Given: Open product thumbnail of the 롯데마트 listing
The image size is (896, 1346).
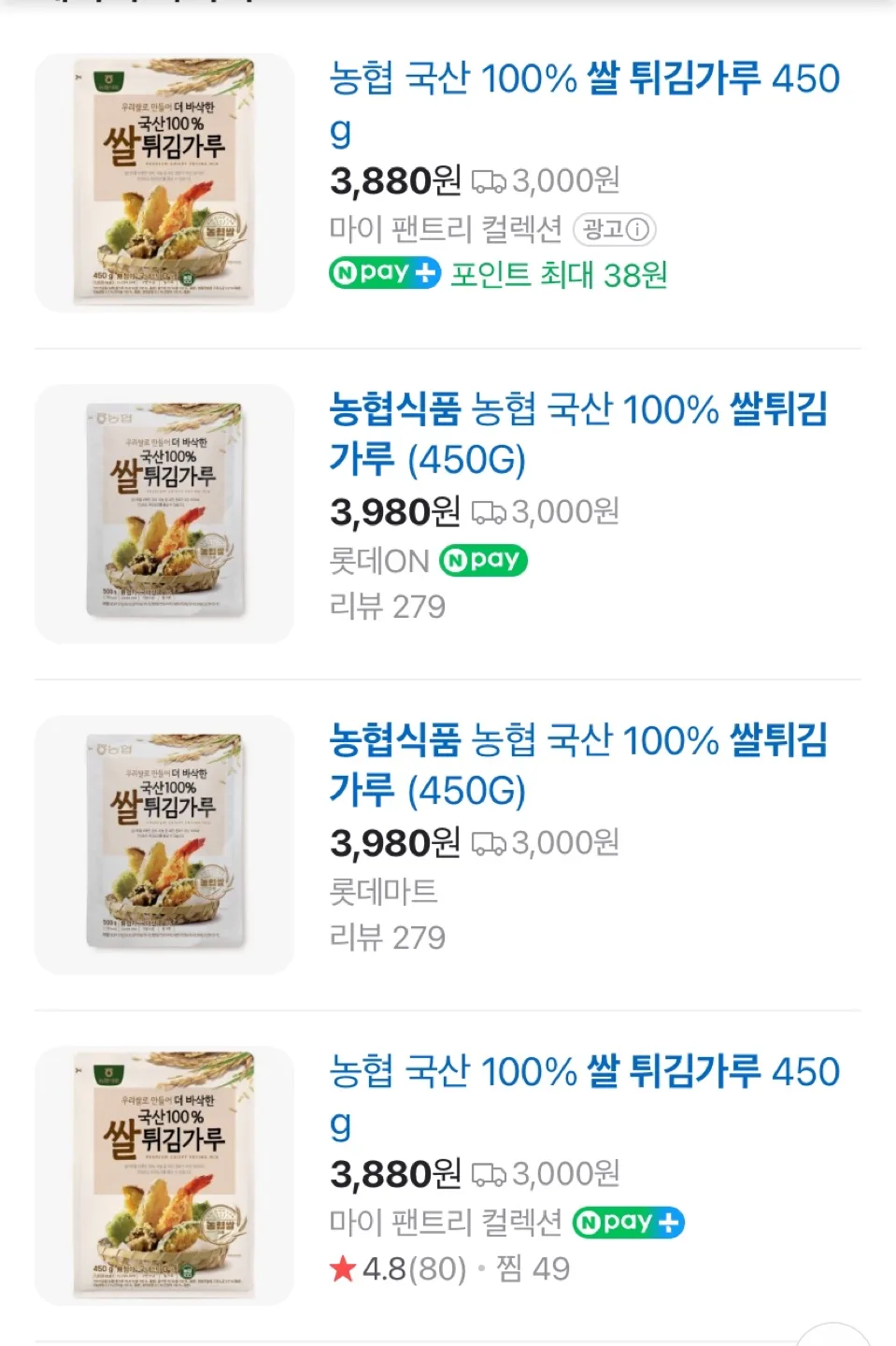Looking at the screenshot, I should (x=164, y=844).
